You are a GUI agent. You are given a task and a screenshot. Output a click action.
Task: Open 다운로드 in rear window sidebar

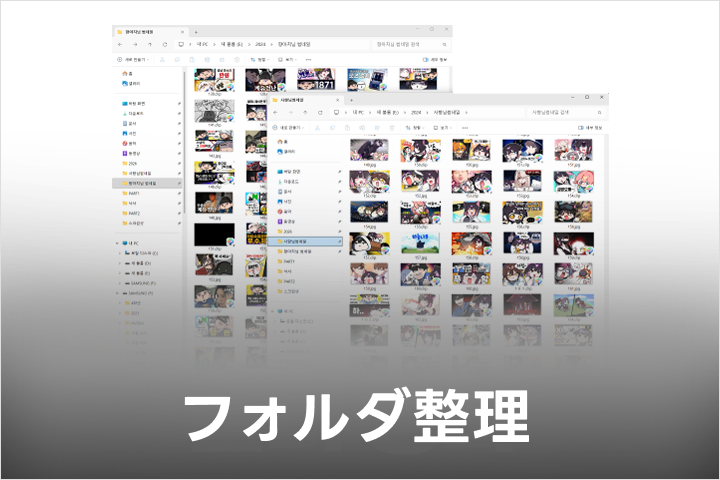coord(134,113)
